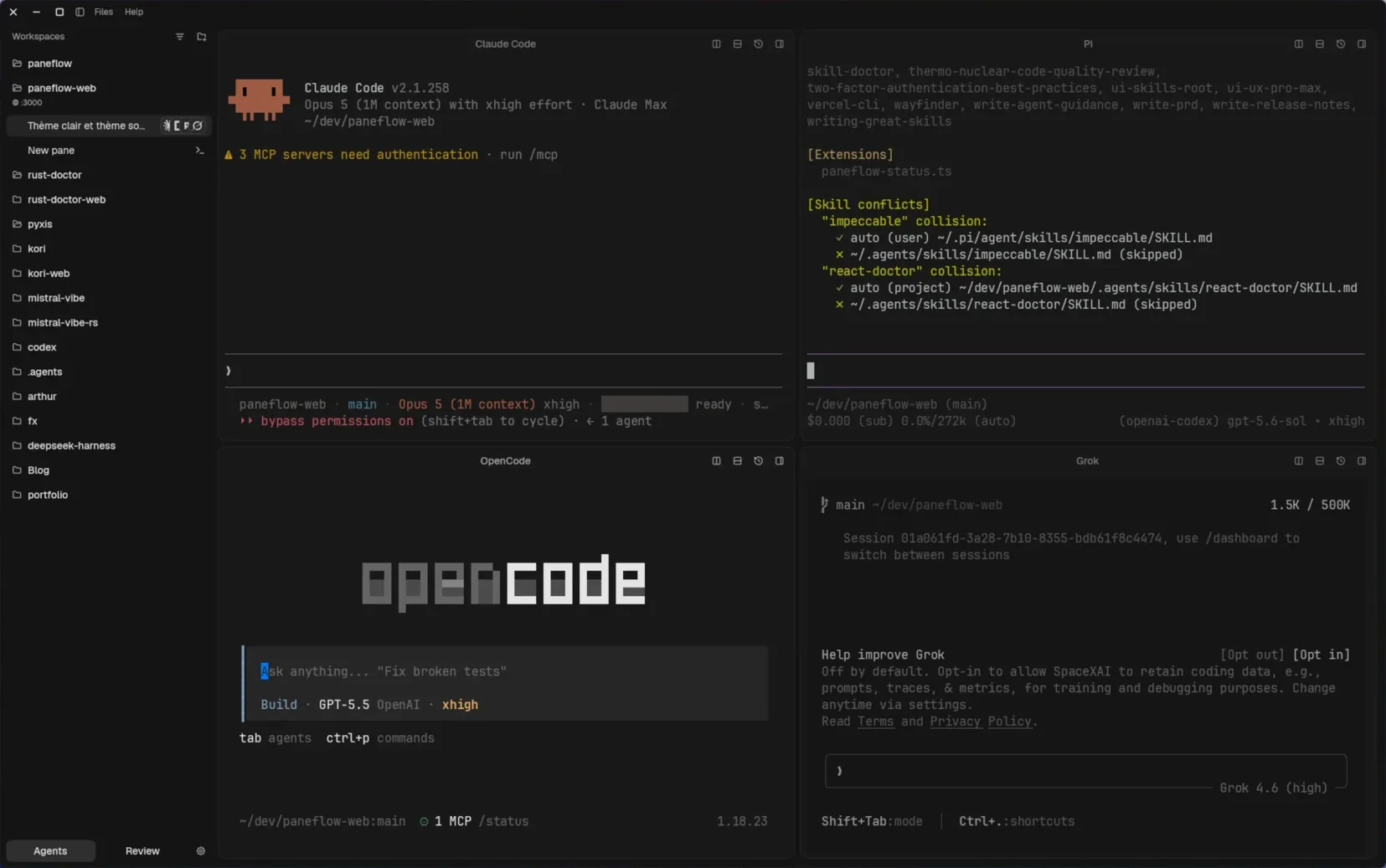
Task: Open history for the Pi pane
Action: 1340,44
